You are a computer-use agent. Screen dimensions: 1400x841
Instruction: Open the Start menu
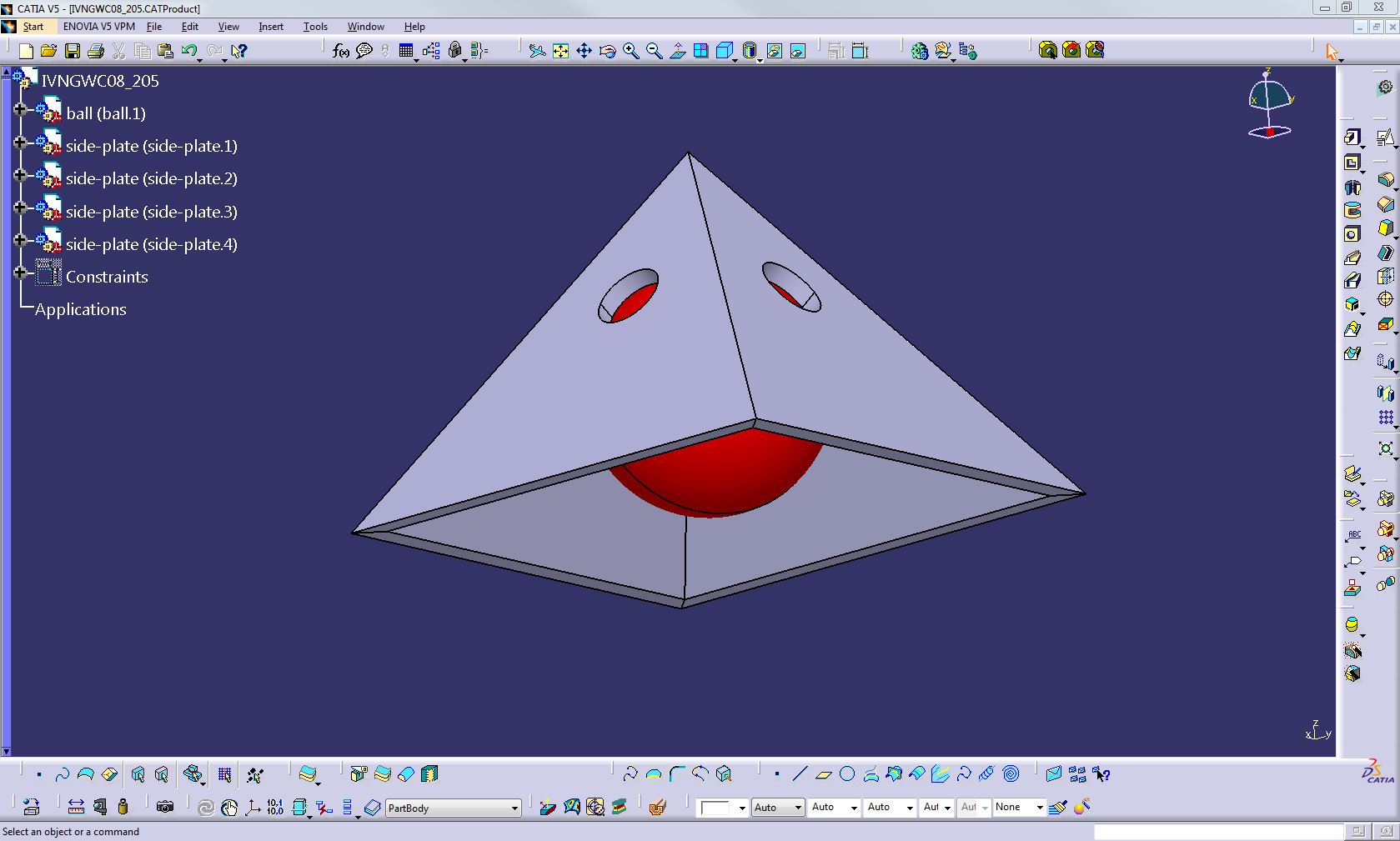[x=33, y=27]
